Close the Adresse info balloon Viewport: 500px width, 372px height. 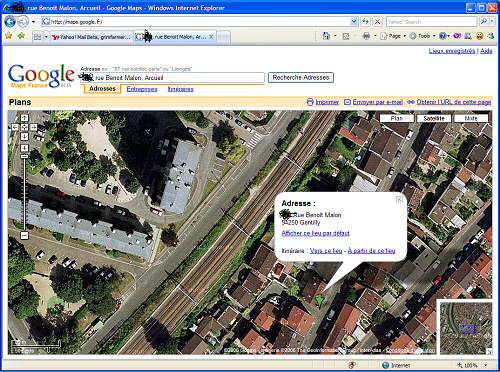pyautogui.click(x=399, y=199)
